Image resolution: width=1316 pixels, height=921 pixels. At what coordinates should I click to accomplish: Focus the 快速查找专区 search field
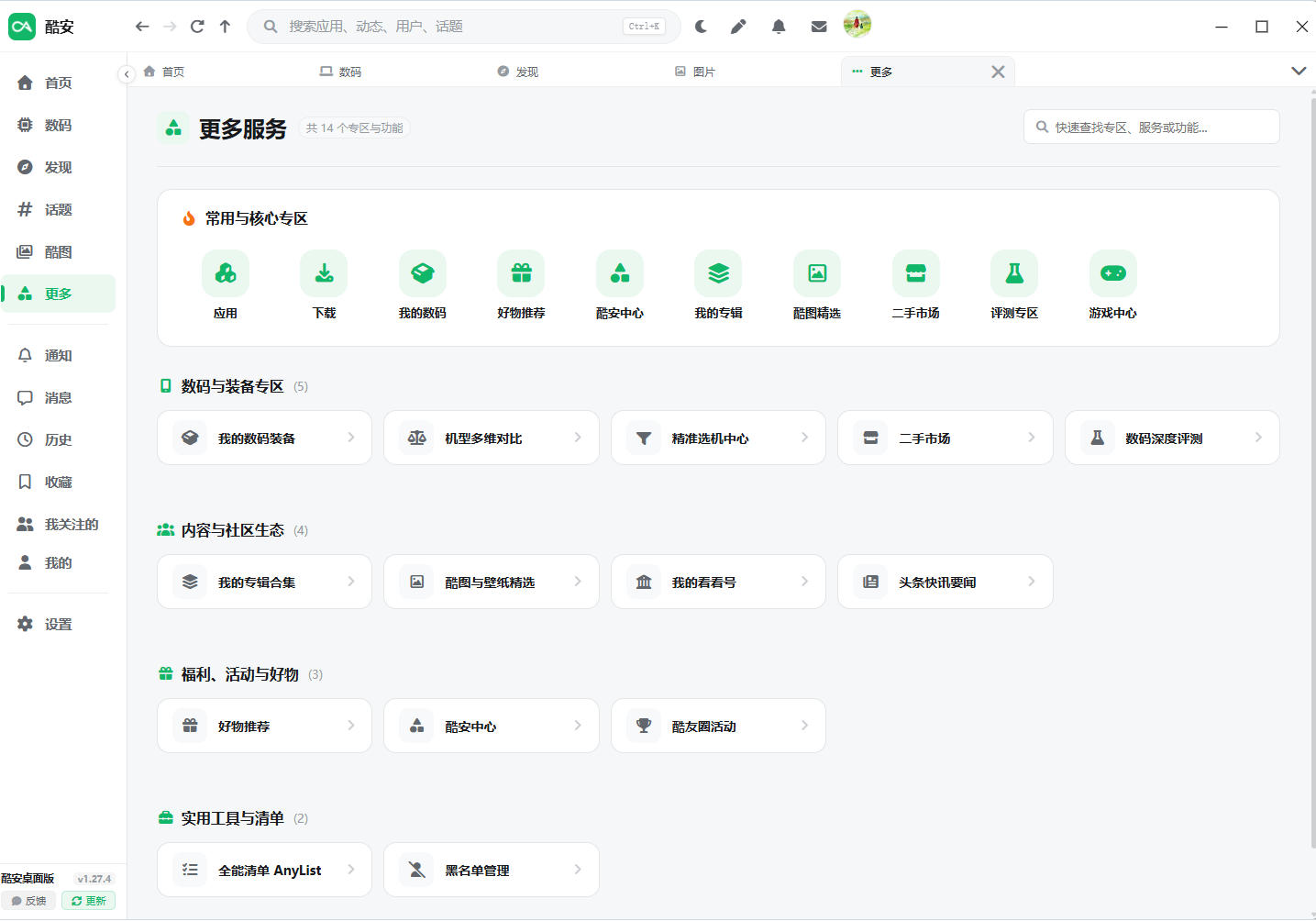(x=1152, y=127)
